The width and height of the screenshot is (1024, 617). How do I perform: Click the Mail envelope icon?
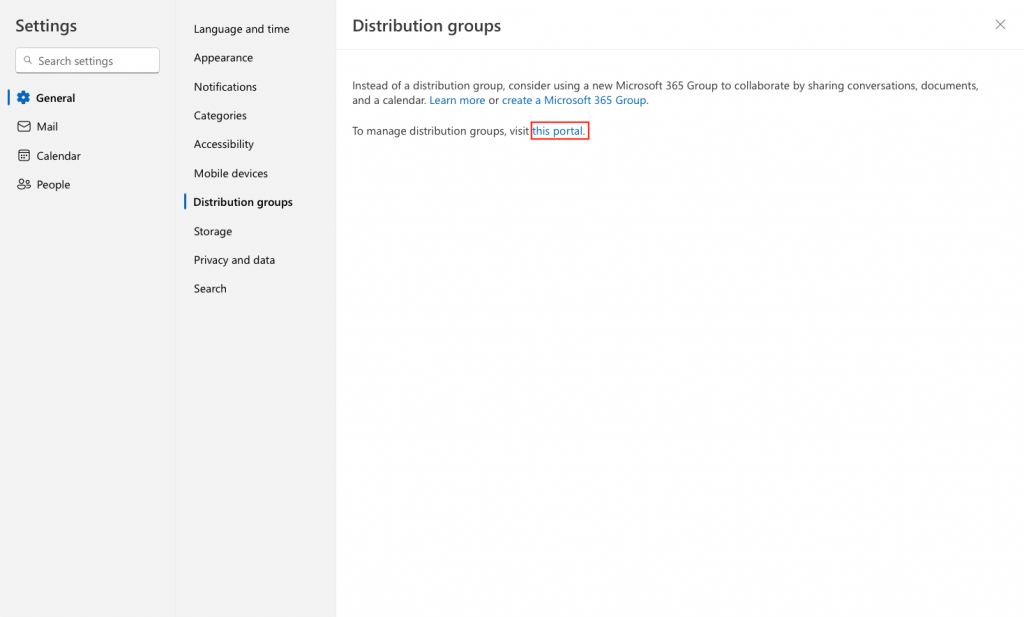pyautogui.click(x=24, y=126)
